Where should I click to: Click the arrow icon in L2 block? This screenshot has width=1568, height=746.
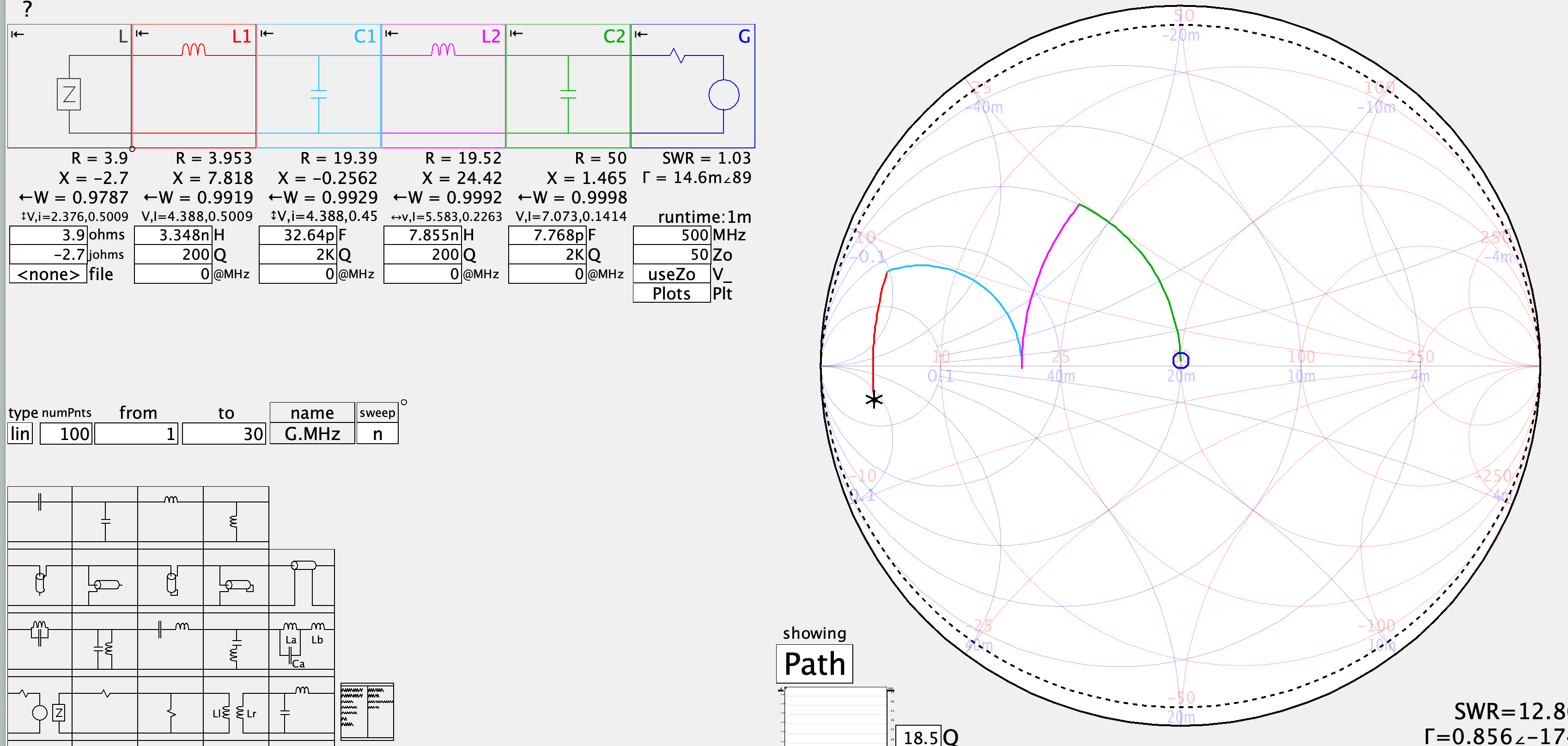pos(391,33)
